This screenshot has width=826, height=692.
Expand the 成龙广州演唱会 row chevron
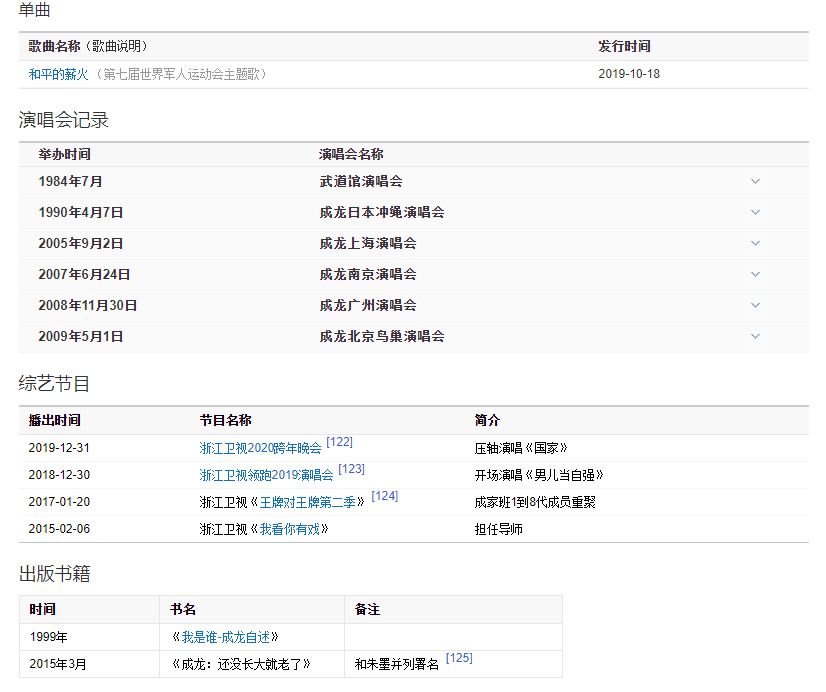[755, 305]
